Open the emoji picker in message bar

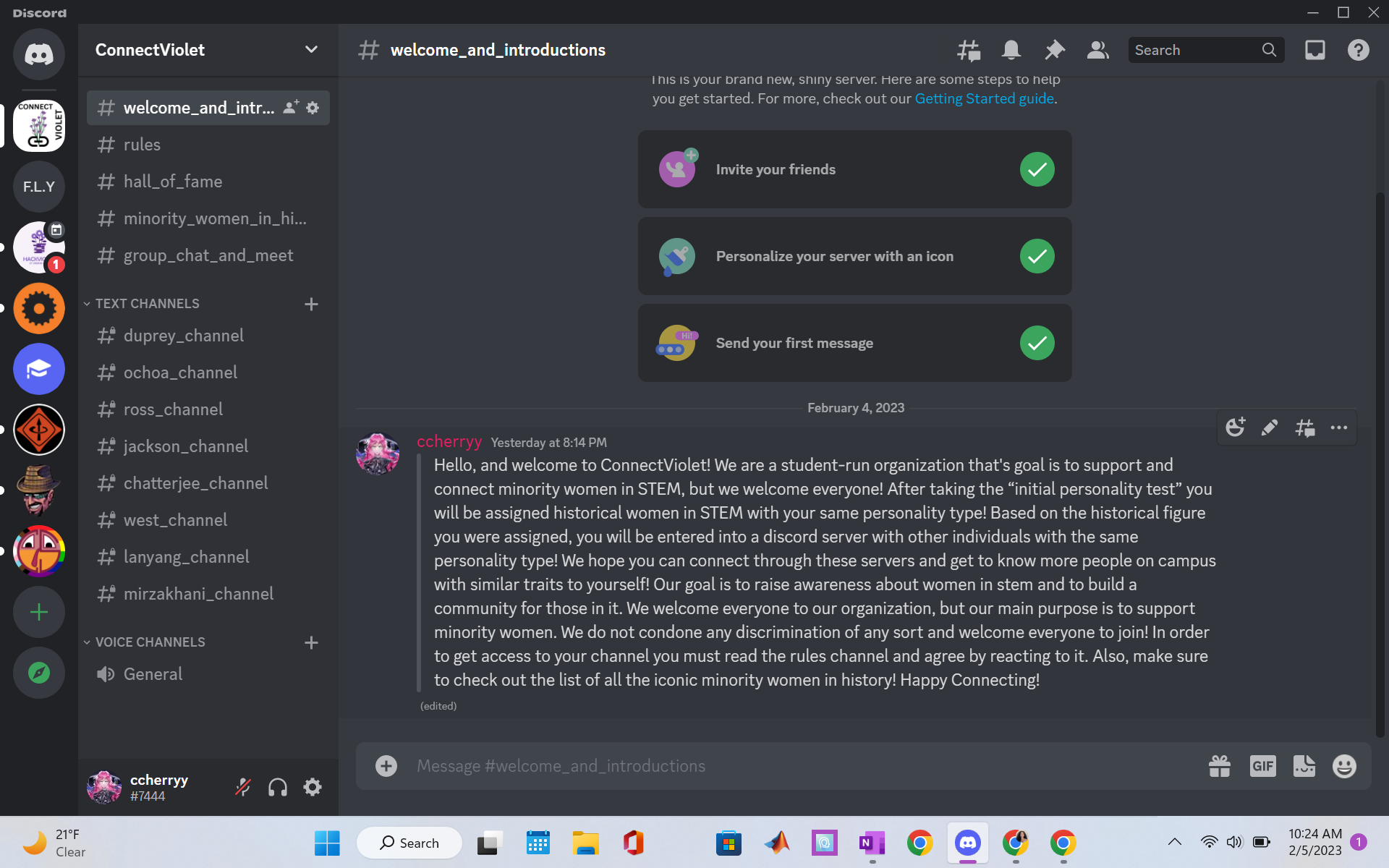[x=1344, y=766]
